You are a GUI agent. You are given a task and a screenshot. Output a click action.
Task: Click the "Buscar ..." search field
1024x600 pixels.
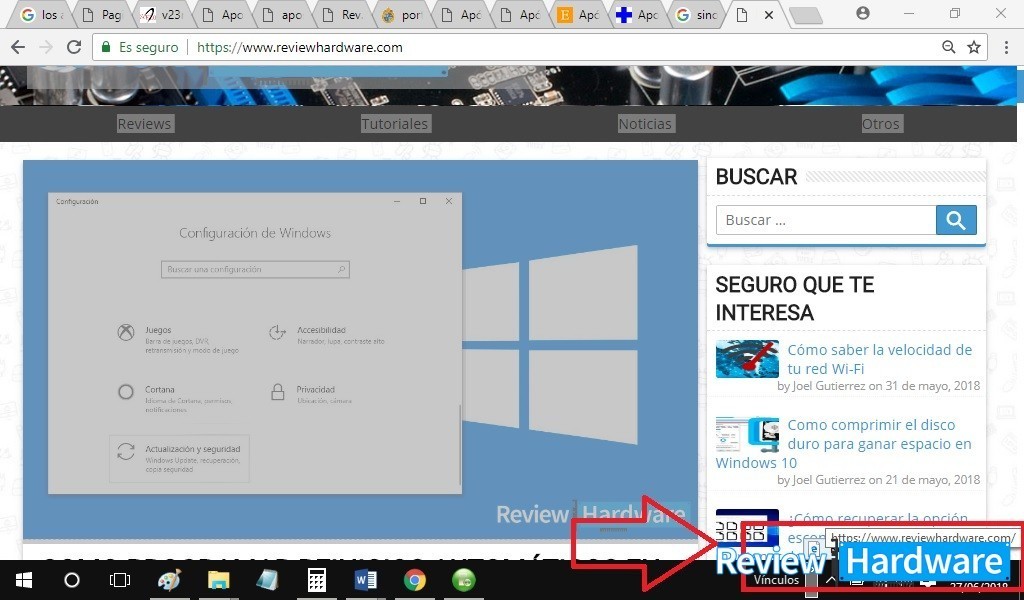[x=826, y=220]
